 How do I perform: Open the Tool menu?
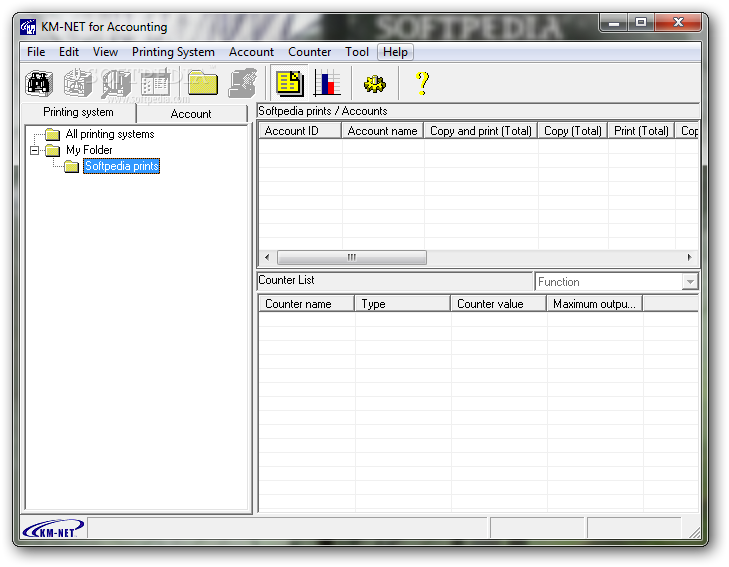(357, 52)
